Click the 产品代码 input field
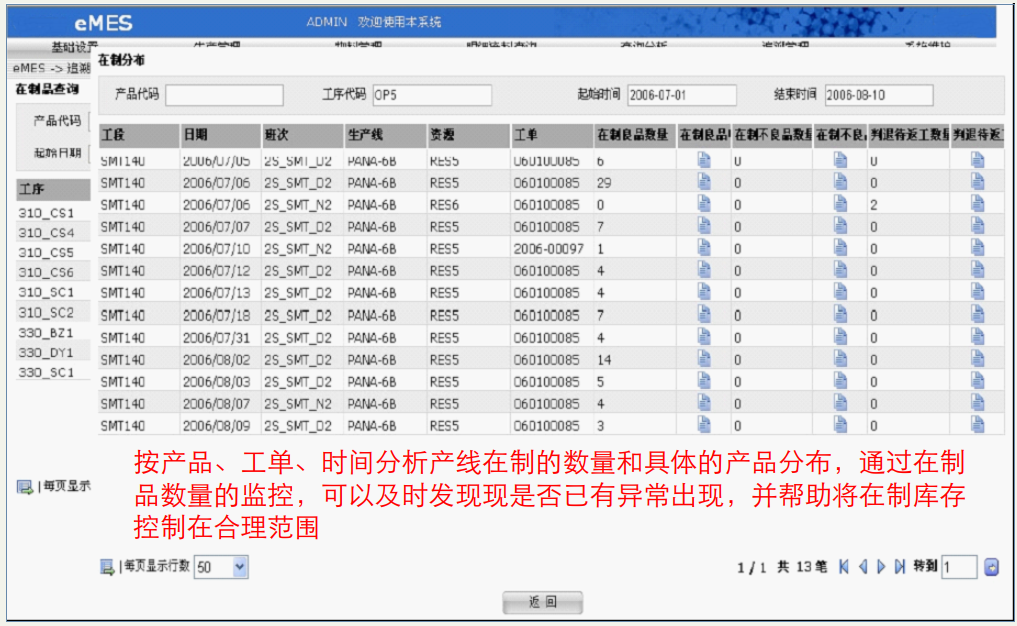The width and height of the screenshot is (1017, 626). tap(224, 95)
